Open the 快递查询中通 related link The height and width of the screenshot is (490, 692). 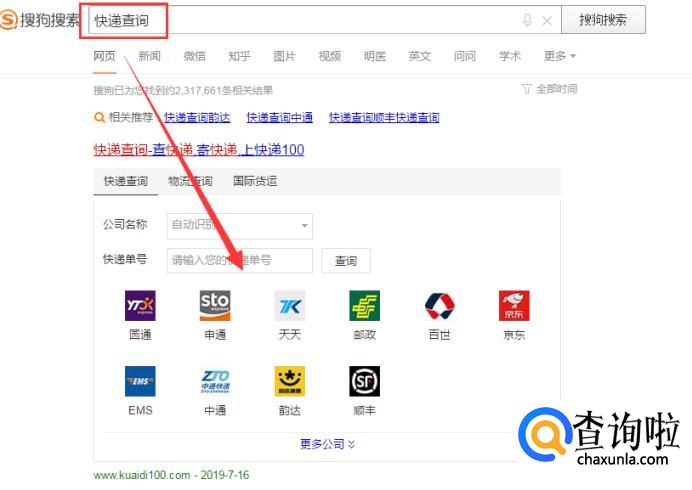(x=279, y=117)
